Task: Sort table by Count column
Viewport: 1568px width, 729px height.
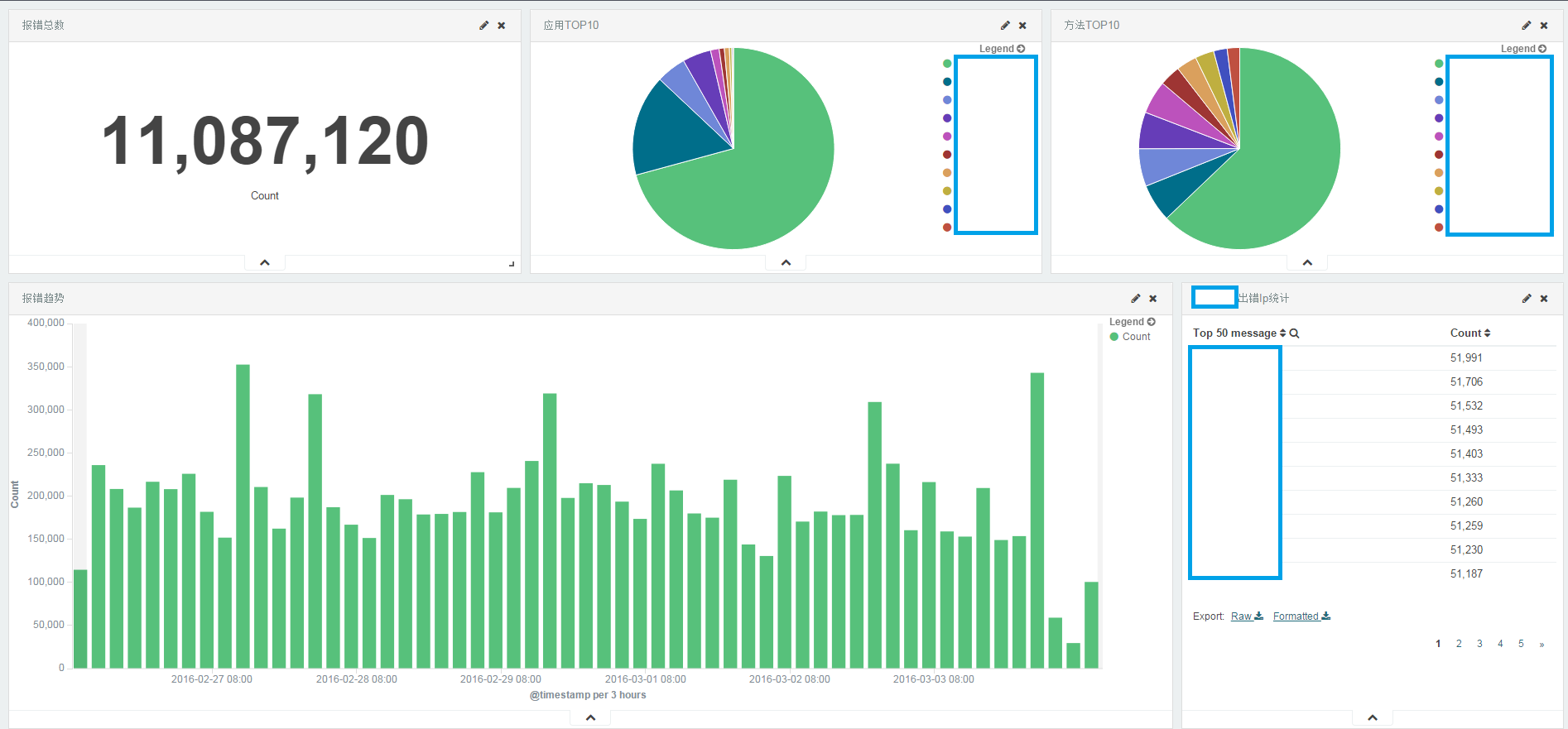Action: point(1469,333)
